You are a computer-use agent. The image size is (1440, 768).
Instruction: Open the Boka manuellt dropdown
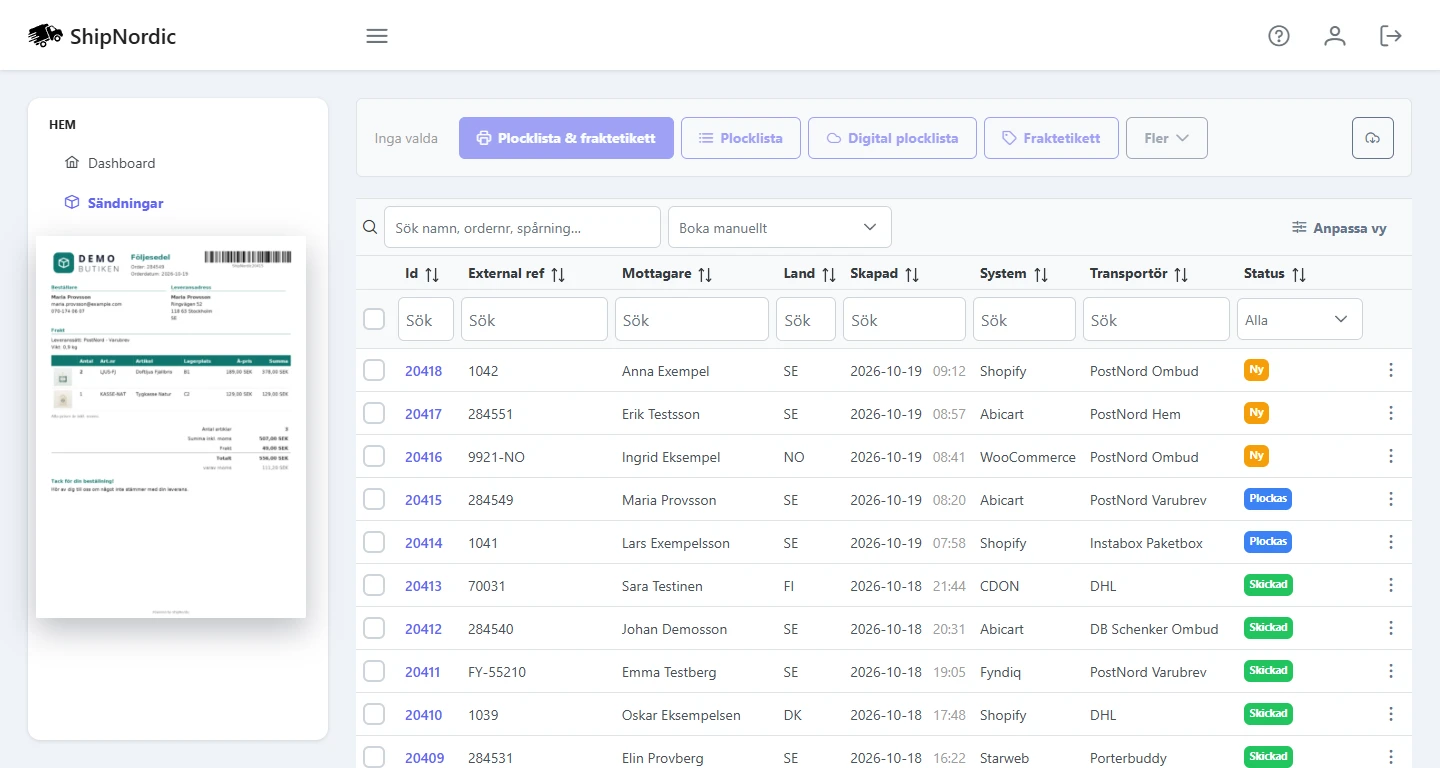pyautogui.click(x=780, y=228)
